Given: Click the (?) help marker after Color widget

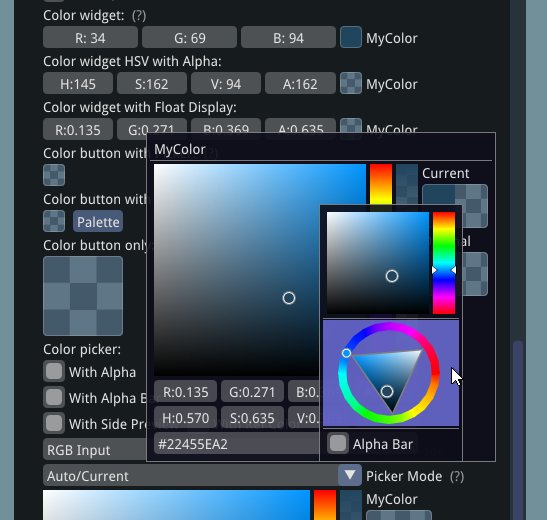Looking at the screenshot, I should [139, 16].
